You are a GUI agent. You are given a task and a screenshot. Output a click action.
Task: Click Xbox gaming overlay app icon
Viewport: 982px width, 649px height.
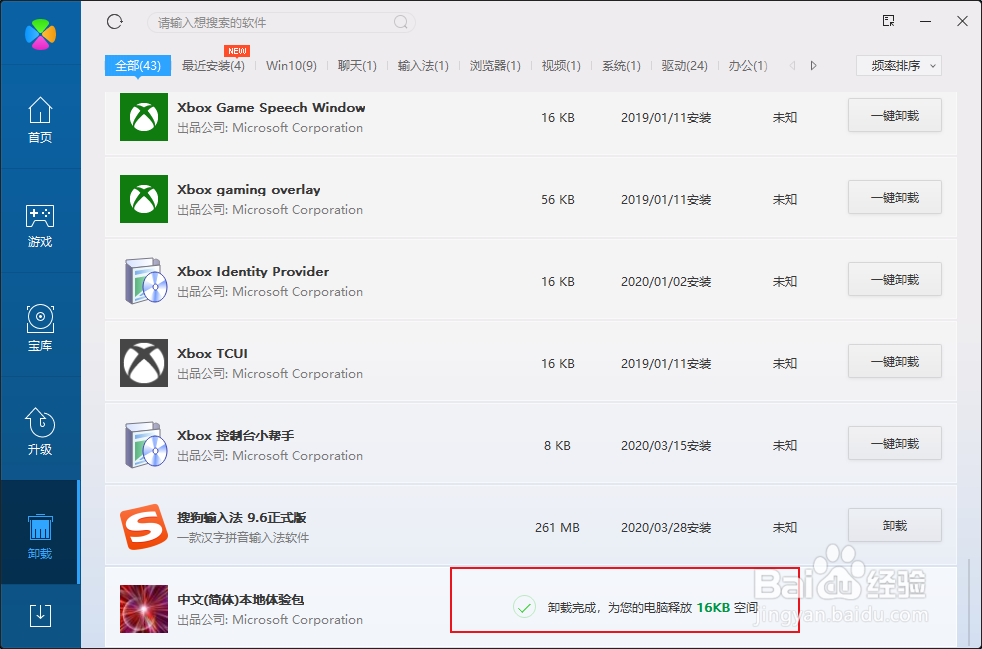point(144,199)
